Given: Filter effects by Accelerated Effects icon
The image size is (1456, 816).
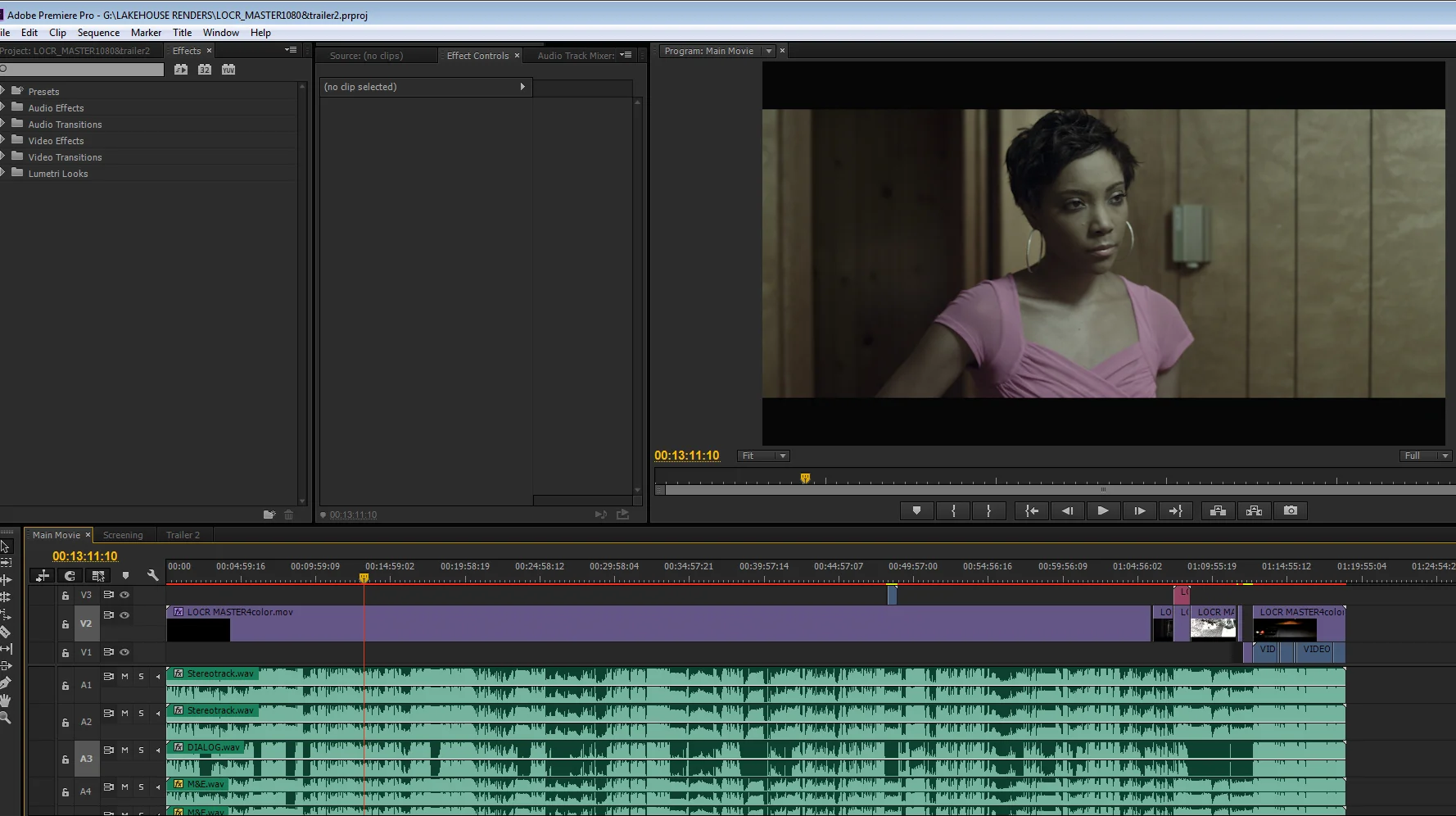Looking at the screenshot, I should 181,70.
